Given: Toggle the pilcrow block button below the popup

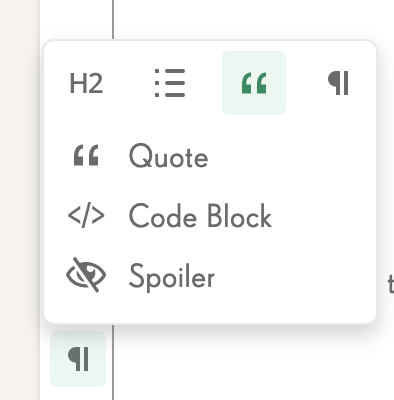Looking at the screenshot, I should tap(78, 359).
